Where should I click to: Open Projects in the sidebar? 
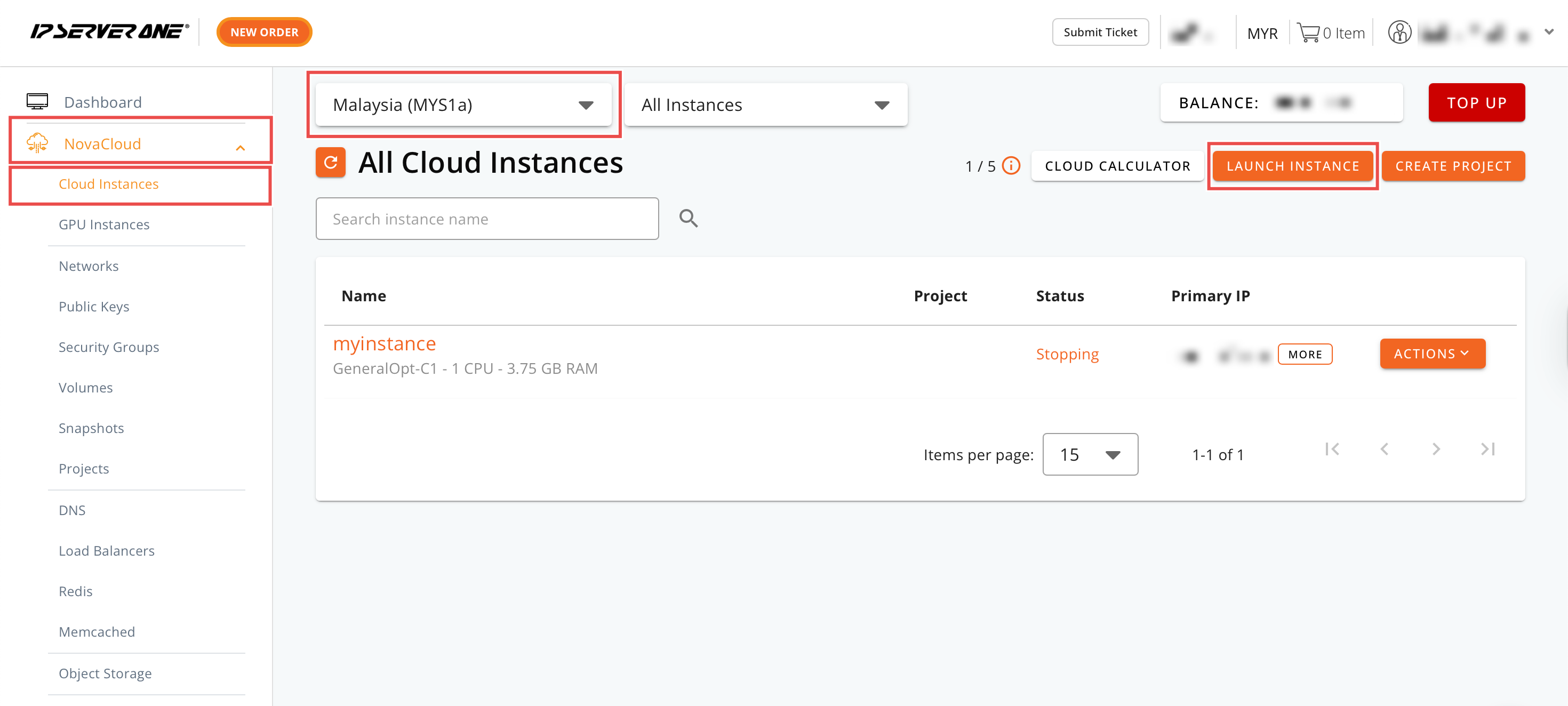point(83,469)
